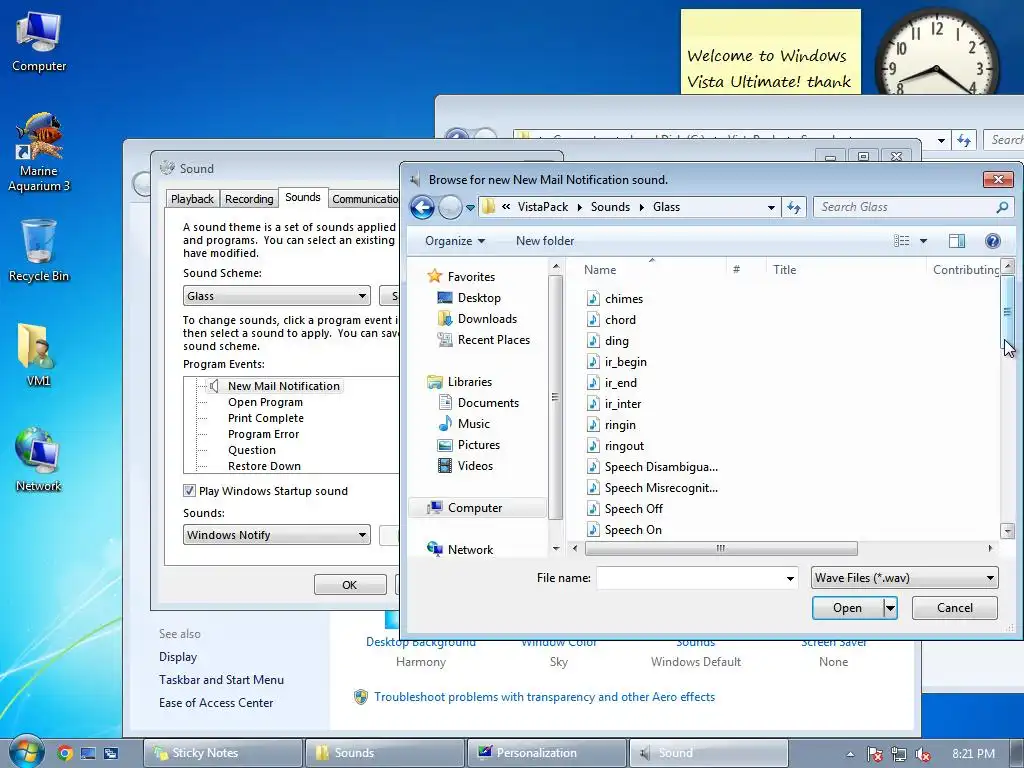Viewport: 1024px width, 768px height.
Task: Open the Organize menu dropdown
Action: tap(455, 241)
